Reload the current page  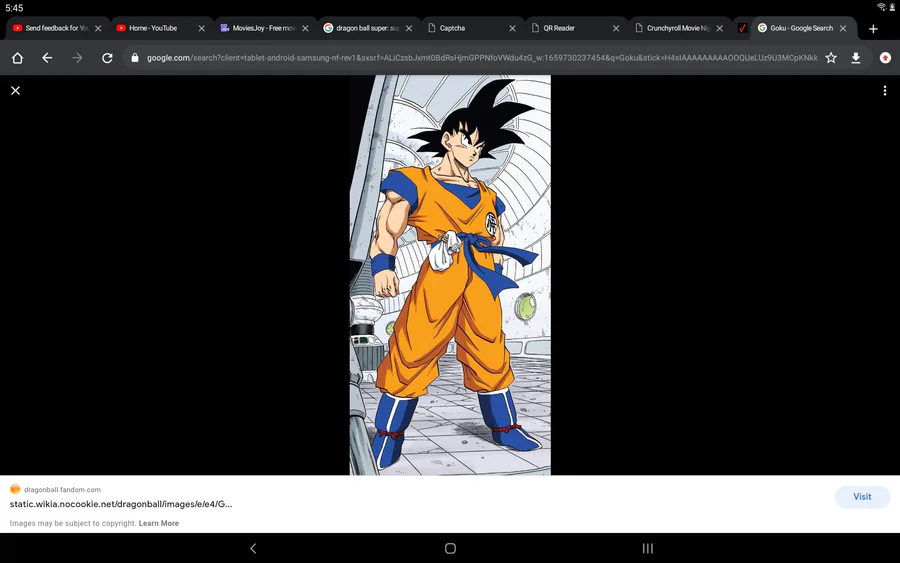[107, 58]
